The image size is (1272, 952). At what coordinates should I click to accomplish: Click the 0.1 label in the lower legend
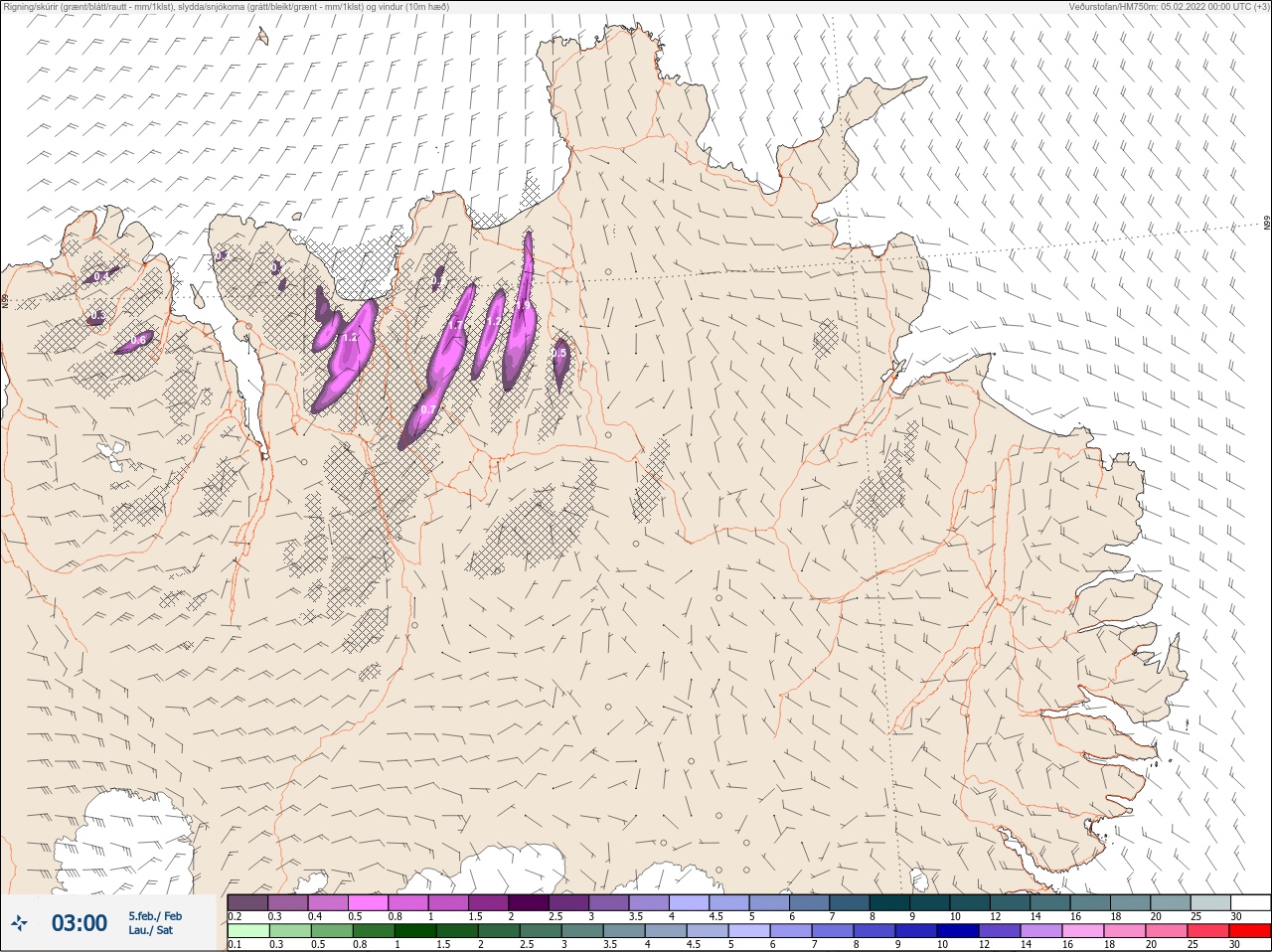click(x=235, y=944)
